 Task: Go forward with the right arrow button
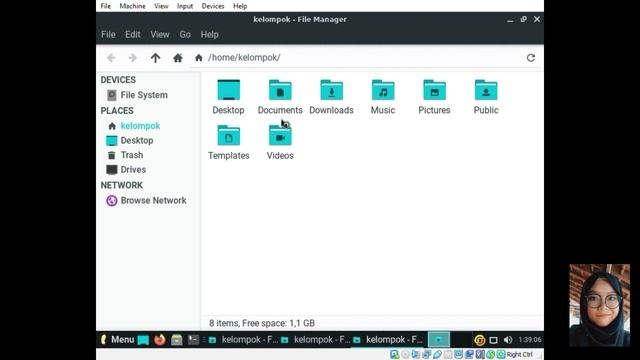133,58
